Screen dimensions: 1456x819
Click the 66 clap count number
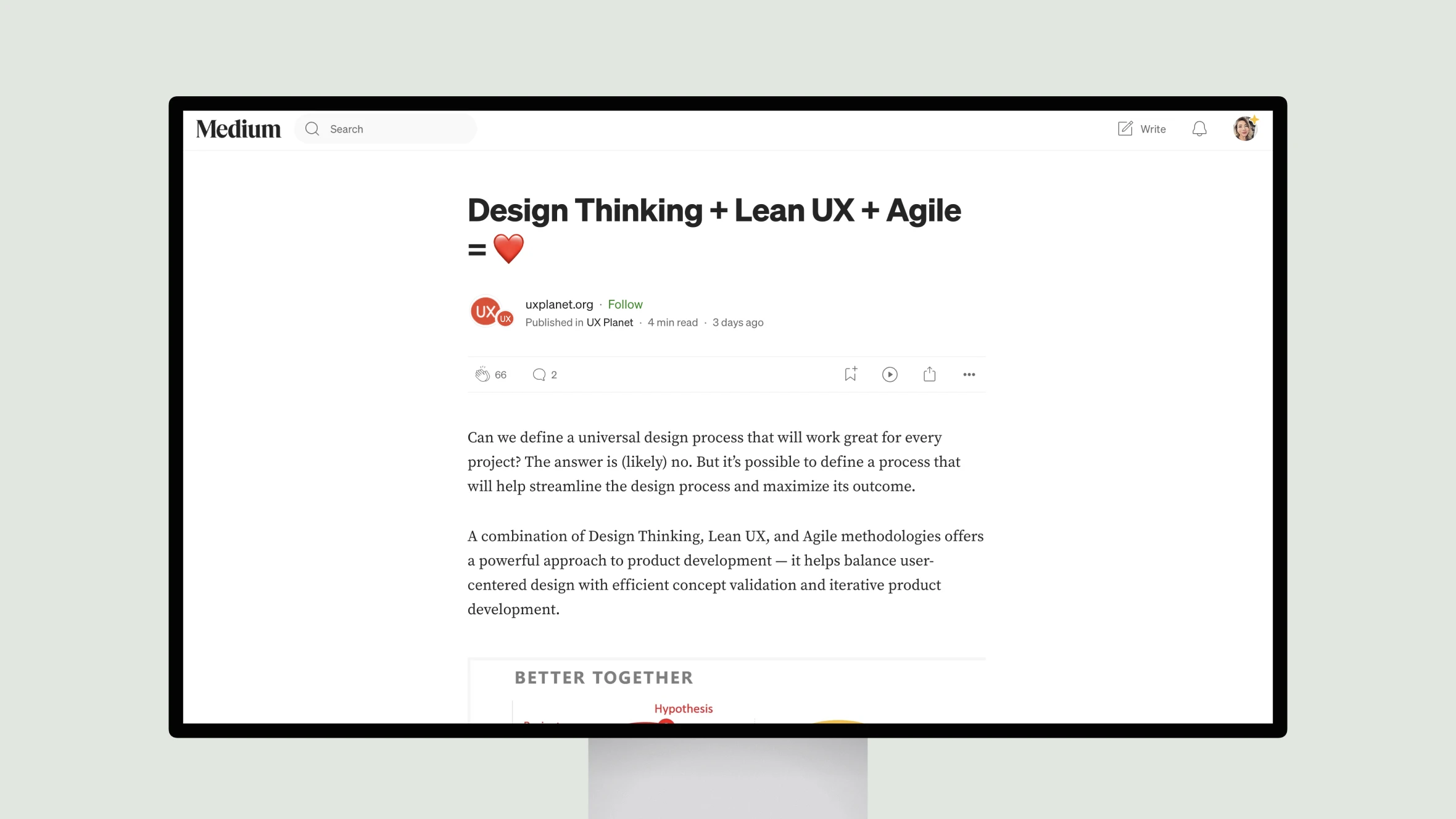pos(500,374)
